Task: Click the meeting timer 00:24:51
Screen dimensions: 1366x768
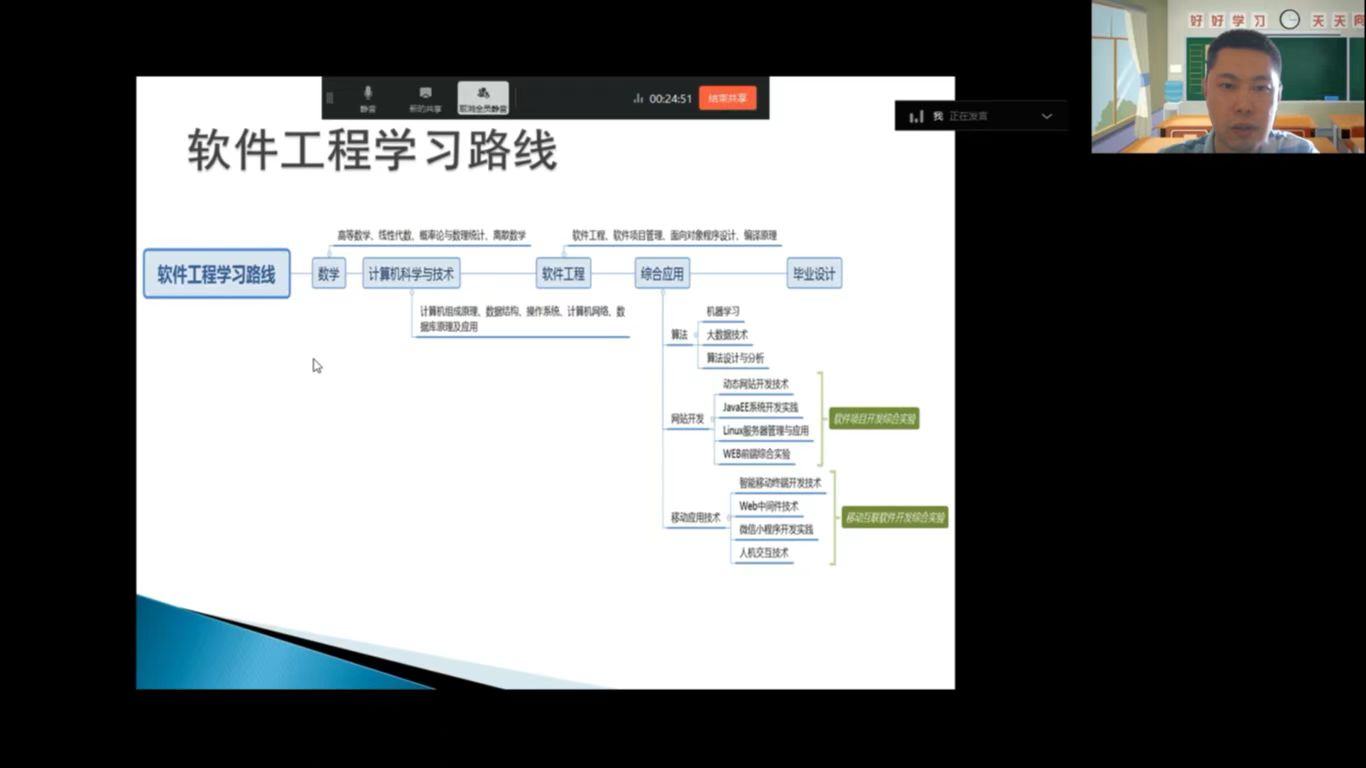Action: [x=670, y=99]
